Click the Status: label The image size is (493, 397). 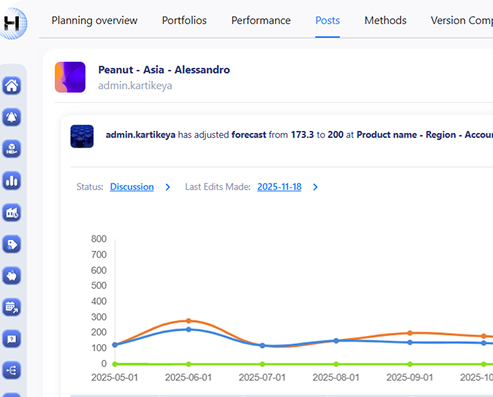tap(90, 187)
